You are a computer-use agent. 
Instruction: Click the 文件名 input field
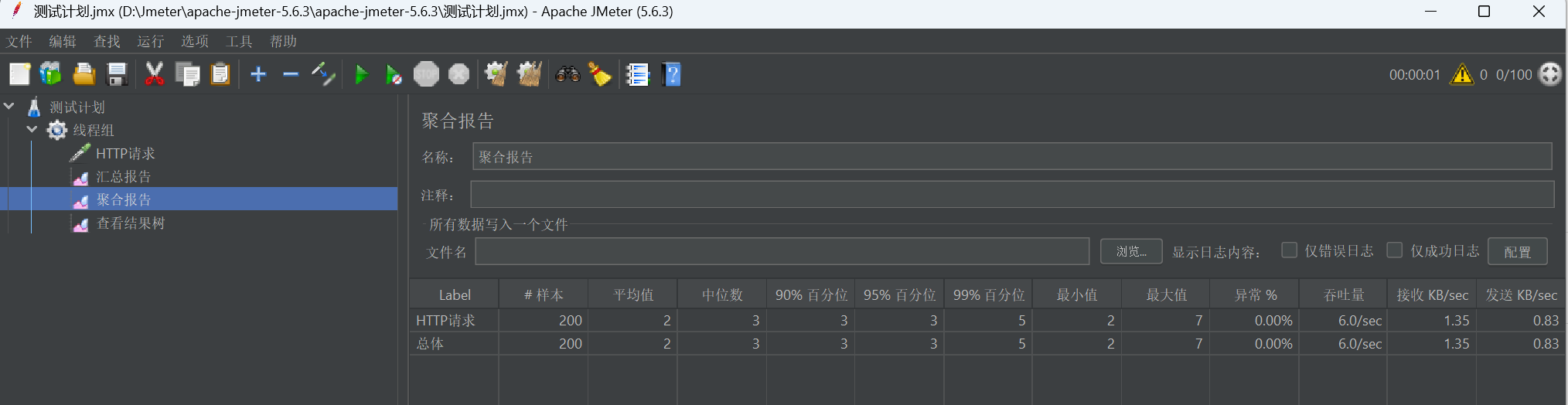782,252
